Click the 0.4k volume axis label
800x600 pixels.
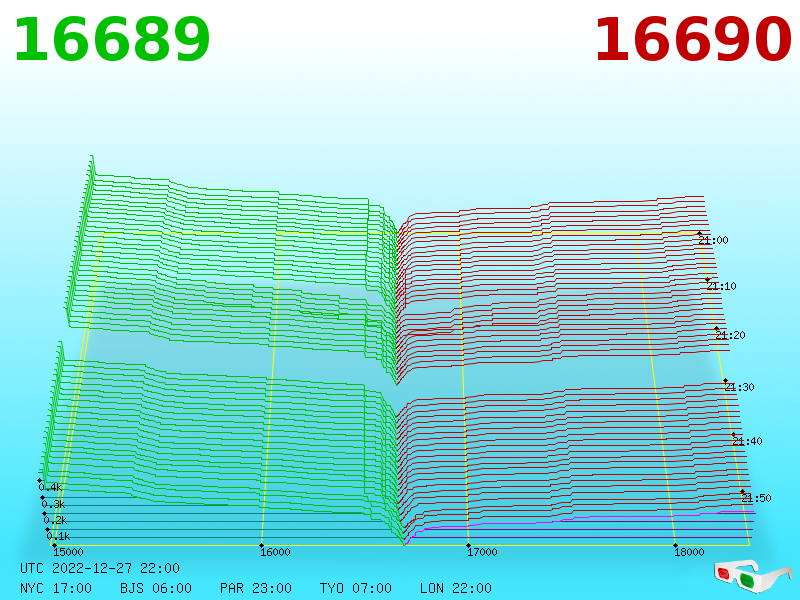coord(50,487)
